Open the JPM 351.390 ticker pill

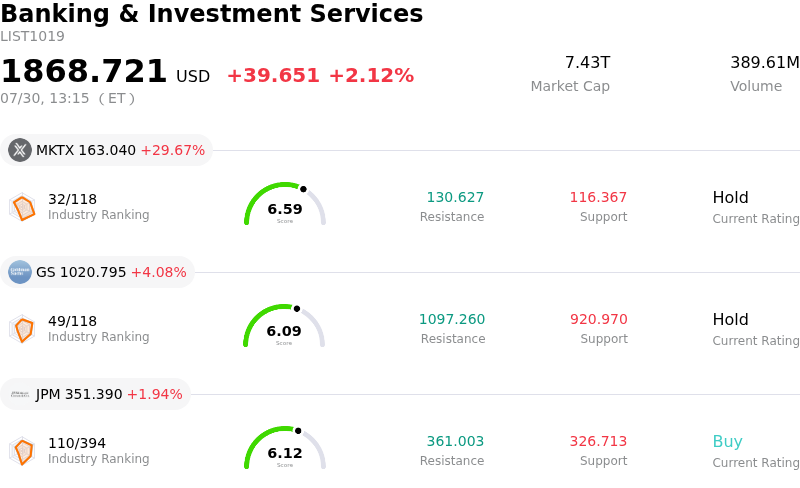pos(95,394)
